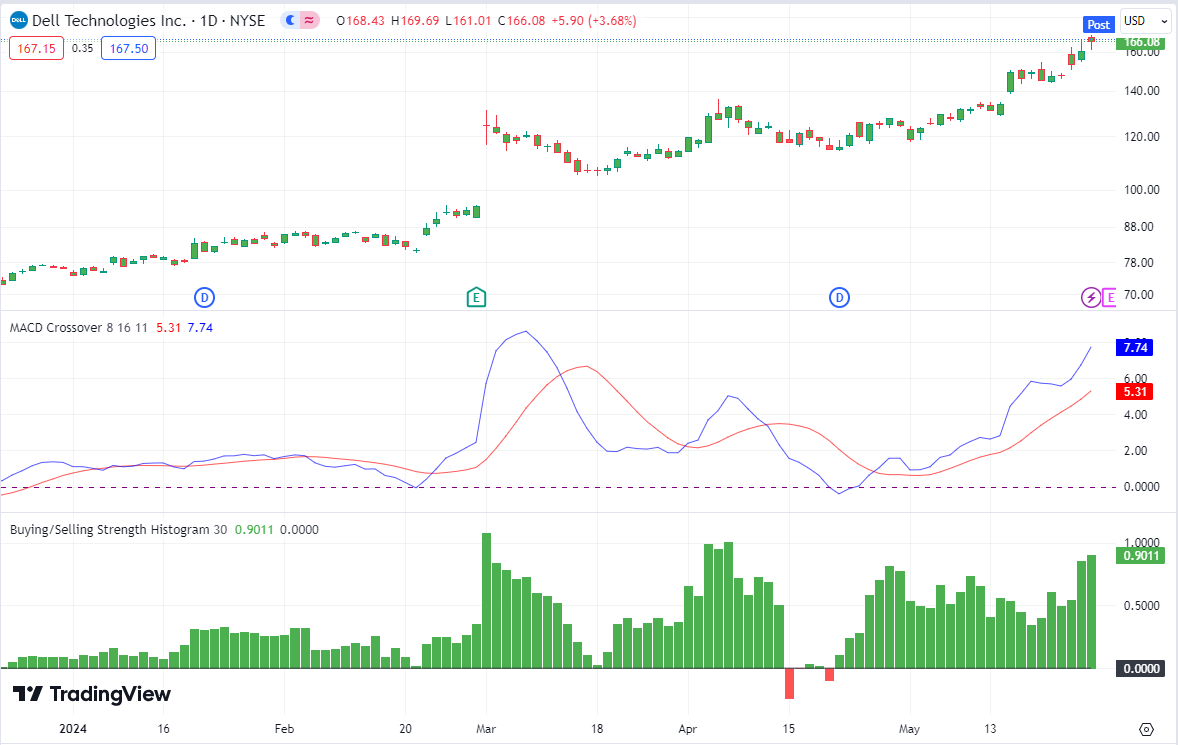Click the pink E earnings marker at right

click(x=1110, y=297)
